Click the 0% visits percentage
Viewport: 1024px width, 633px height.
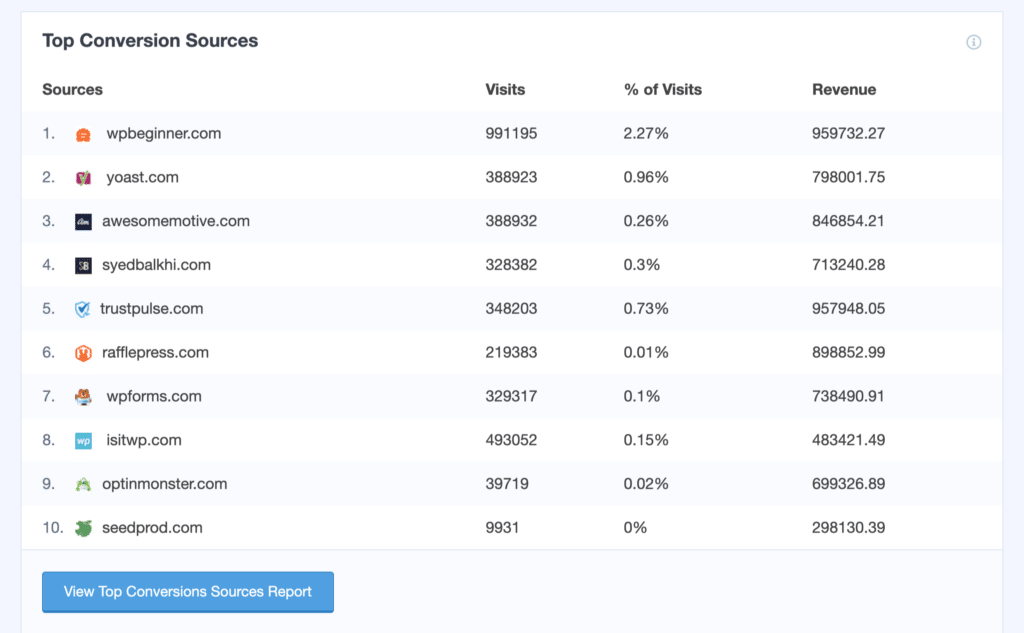coord(635,528)
